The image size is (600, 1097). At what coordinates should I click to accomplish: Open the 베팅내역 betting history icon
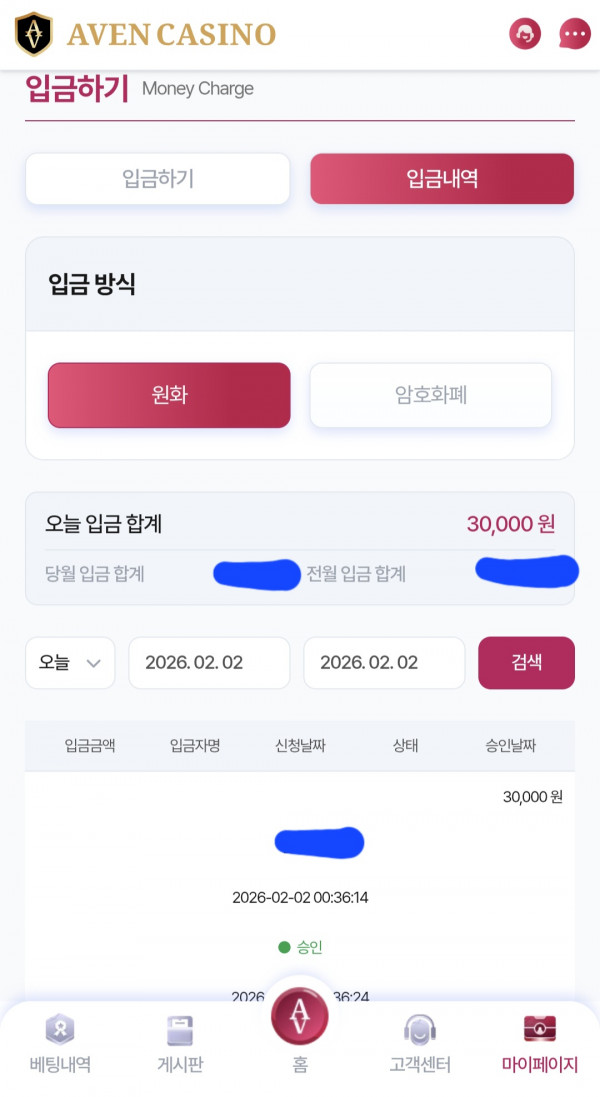pos(60,1040)
